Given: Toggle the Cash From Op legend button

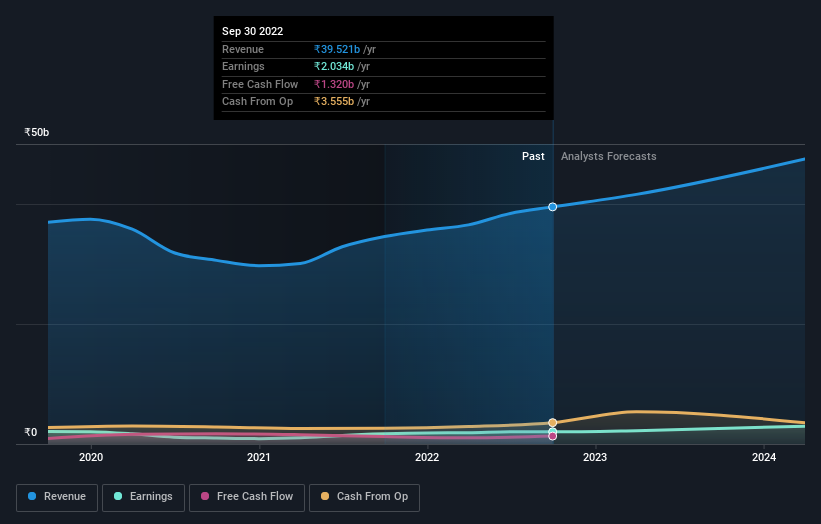Looking at the screenshot, I should coord(364,497).
